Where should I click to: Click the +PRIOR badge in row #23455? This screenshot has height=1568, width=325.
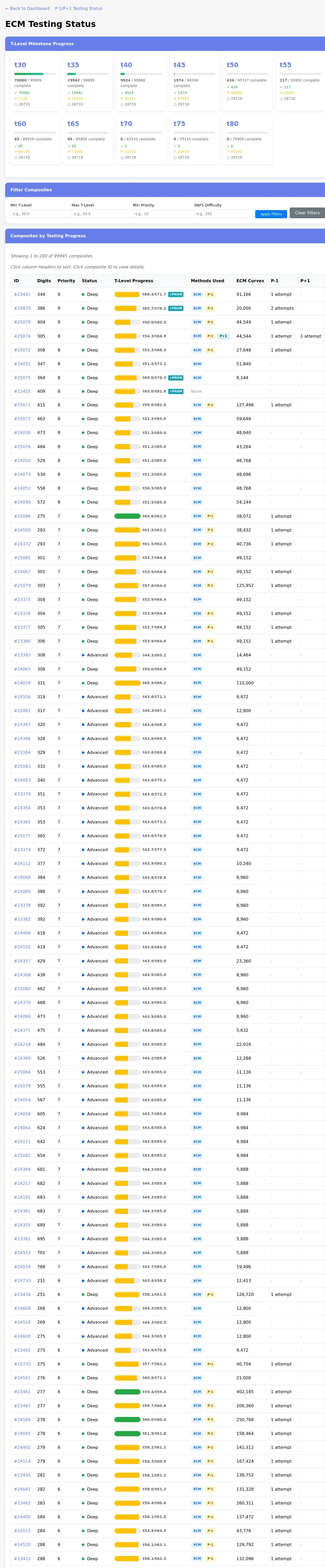tap(176, 391)
